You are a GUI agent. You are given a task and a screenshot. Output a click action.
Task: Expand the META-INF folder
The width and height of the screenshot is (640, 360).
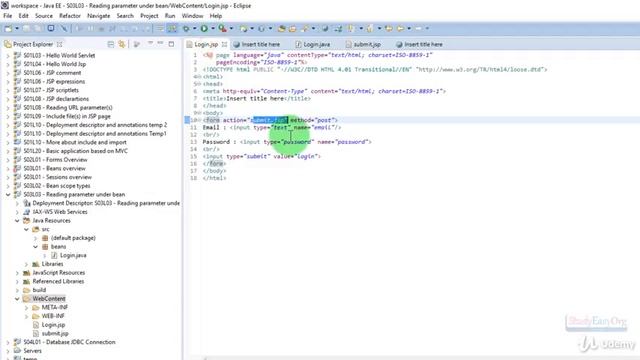tap(27, 308)
